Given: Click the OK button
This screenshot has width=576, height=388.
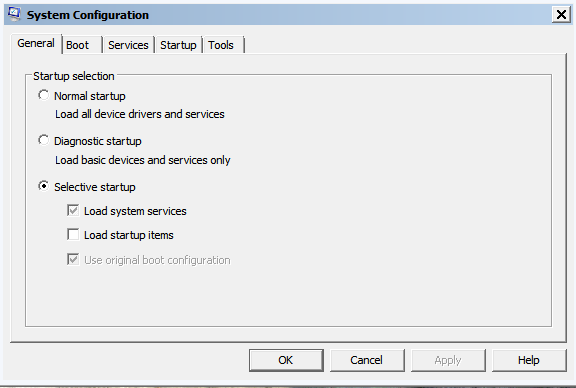Looking at the screenshot, I should click(286, 360).
